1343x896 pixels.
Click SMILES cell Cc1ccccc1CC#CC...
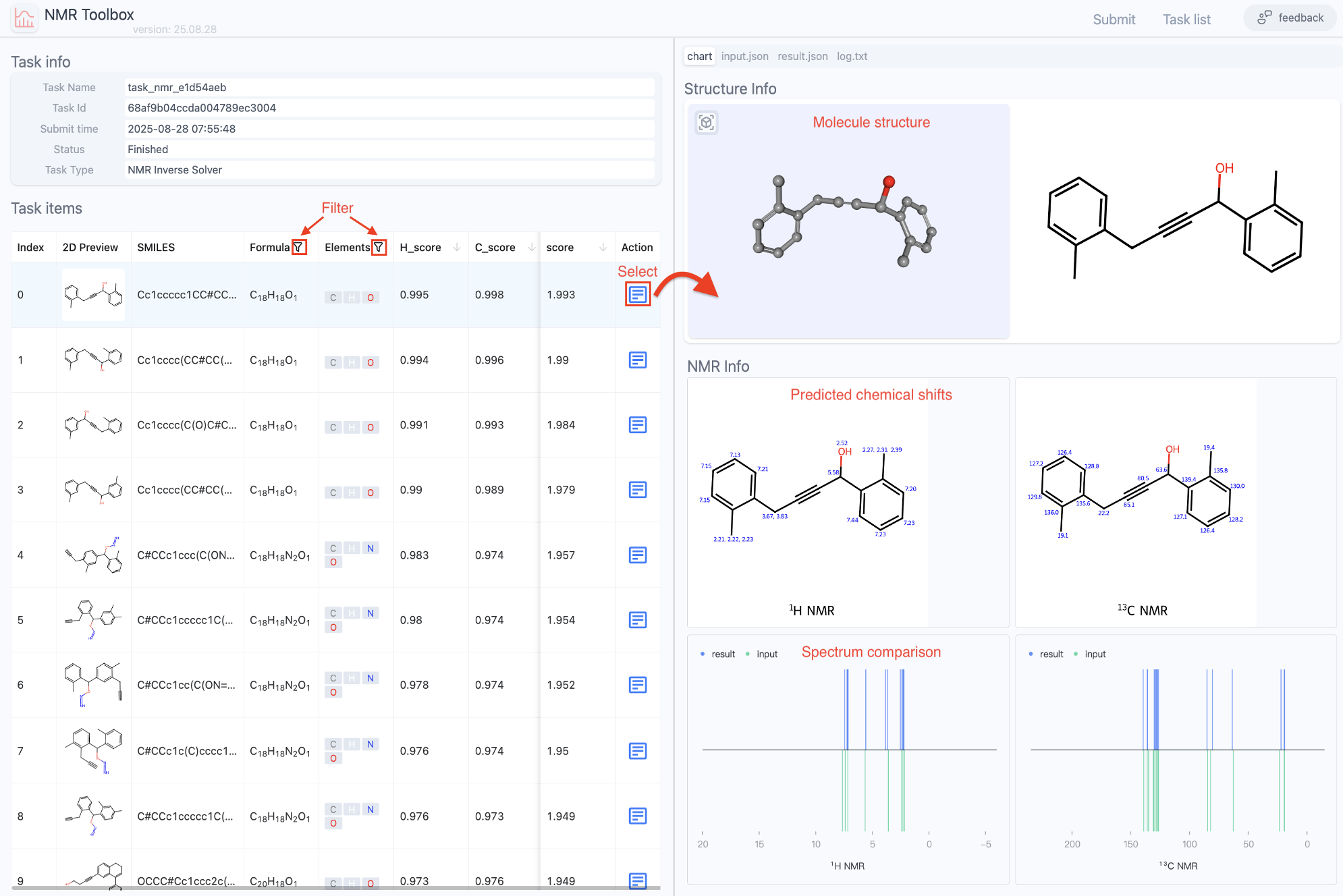(x=187, y=295)
